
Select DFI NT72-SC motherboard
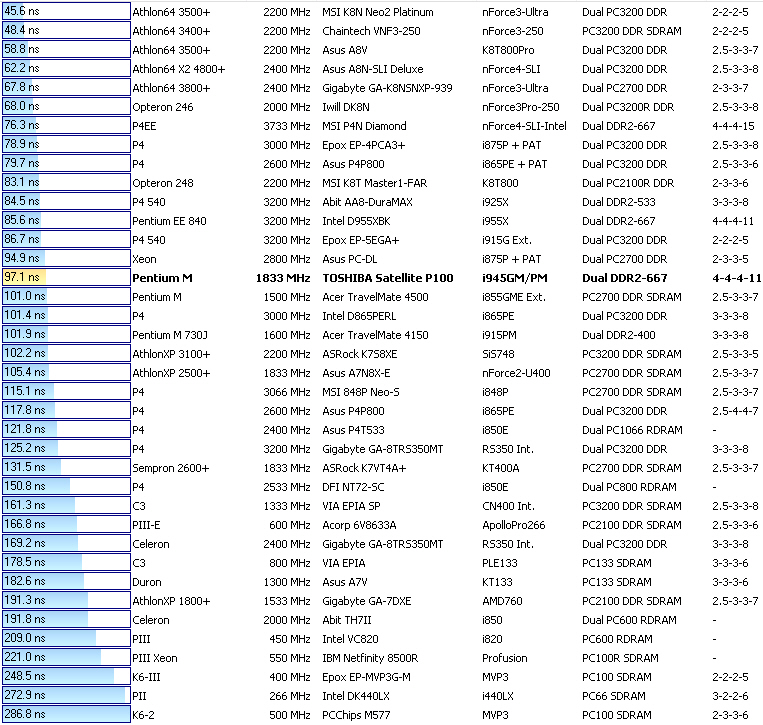[x=353, y=487]
